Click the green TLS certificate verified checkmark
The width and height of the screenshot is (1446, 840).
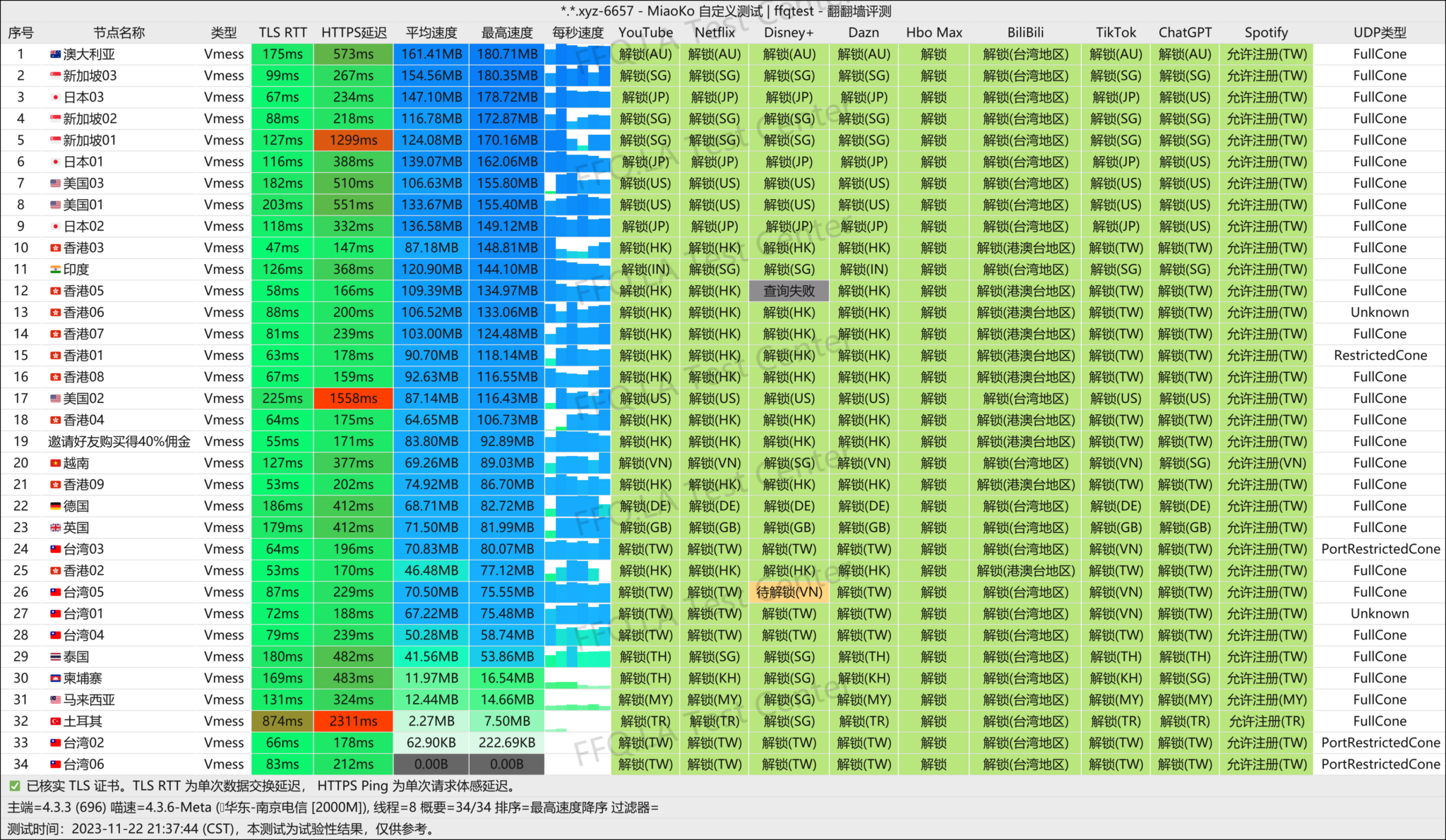coord(14,786)
